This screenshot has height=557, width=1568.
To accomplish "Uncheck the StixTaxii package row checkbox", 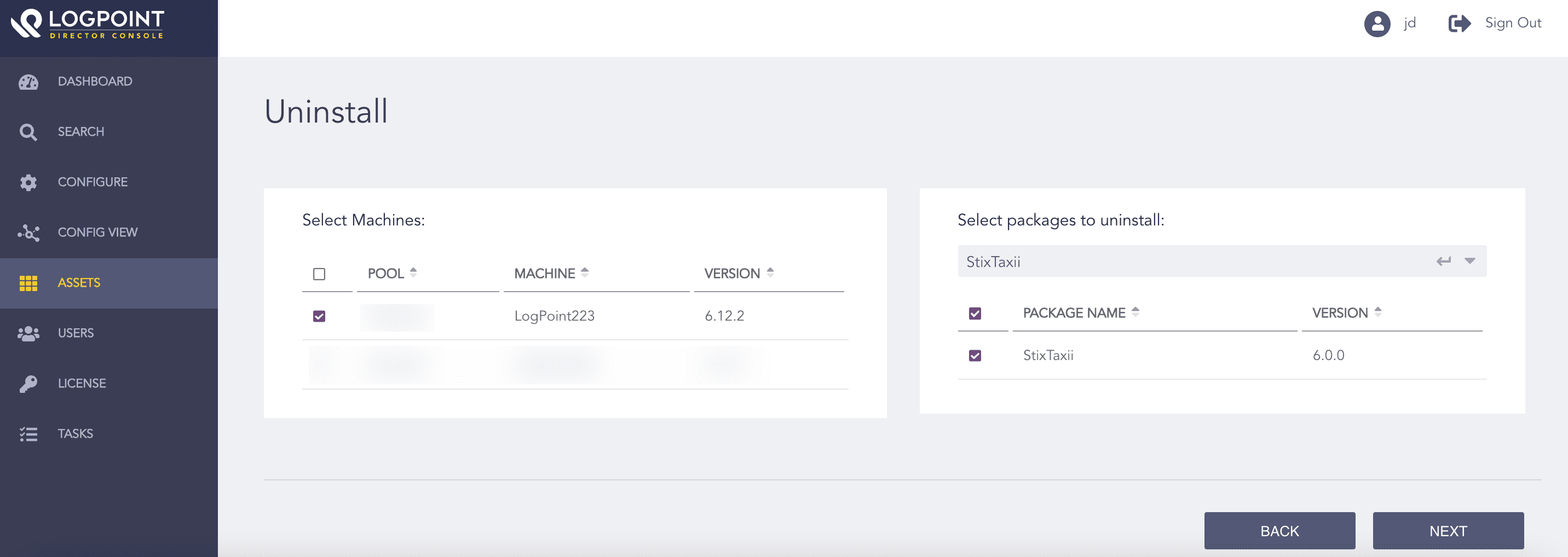I will click(x=975, y=356).
